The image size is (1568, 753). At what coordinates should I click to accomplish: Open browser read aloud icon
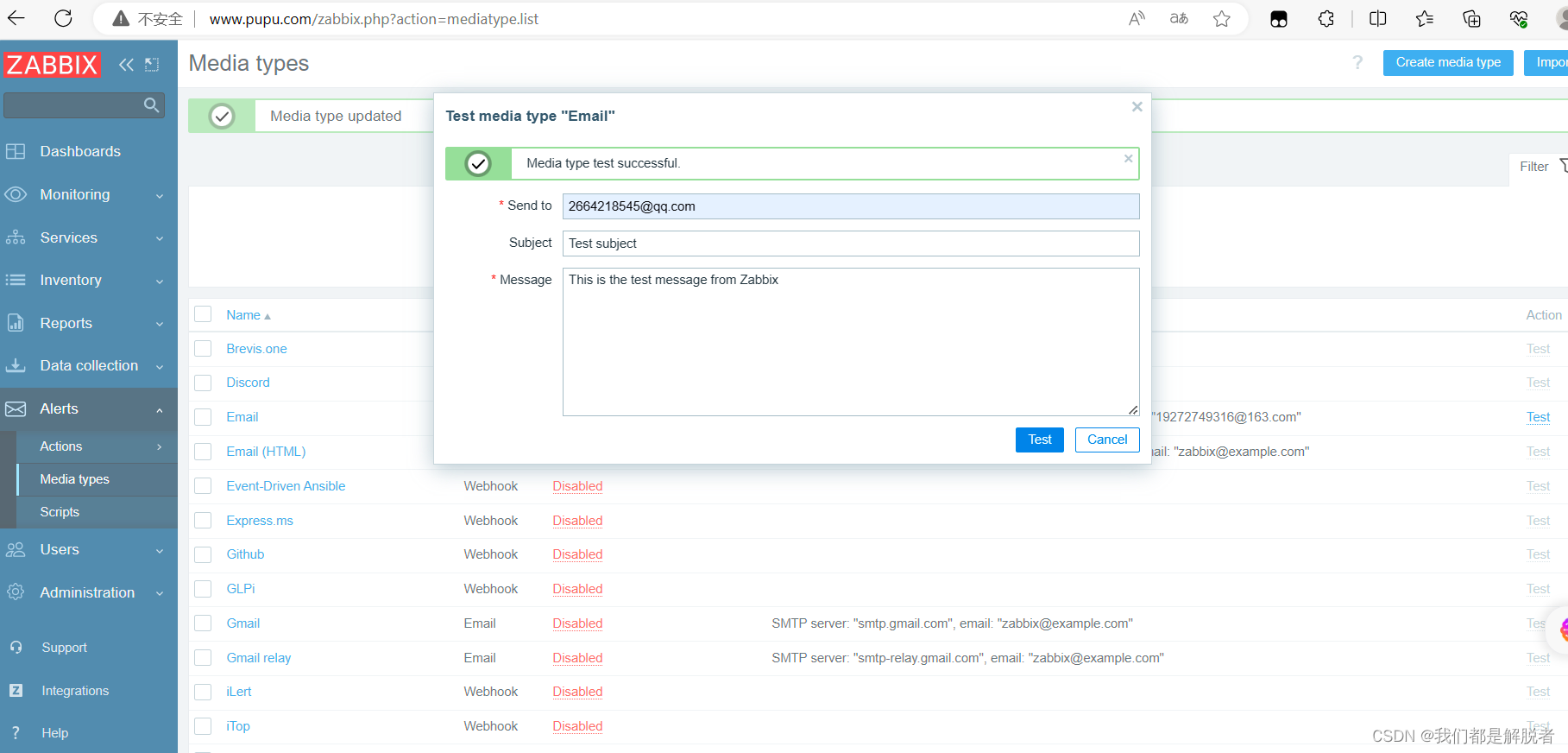point(1137,19)
